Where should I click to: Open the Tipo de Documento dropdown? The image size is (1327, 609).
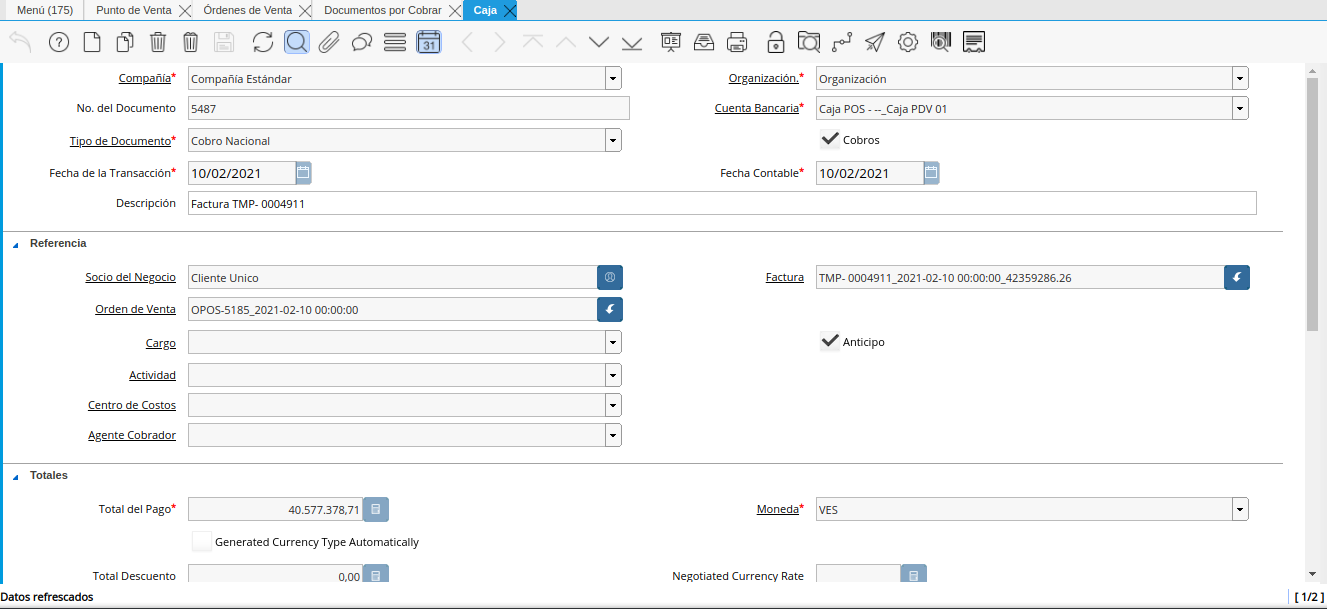click(613, 141)
